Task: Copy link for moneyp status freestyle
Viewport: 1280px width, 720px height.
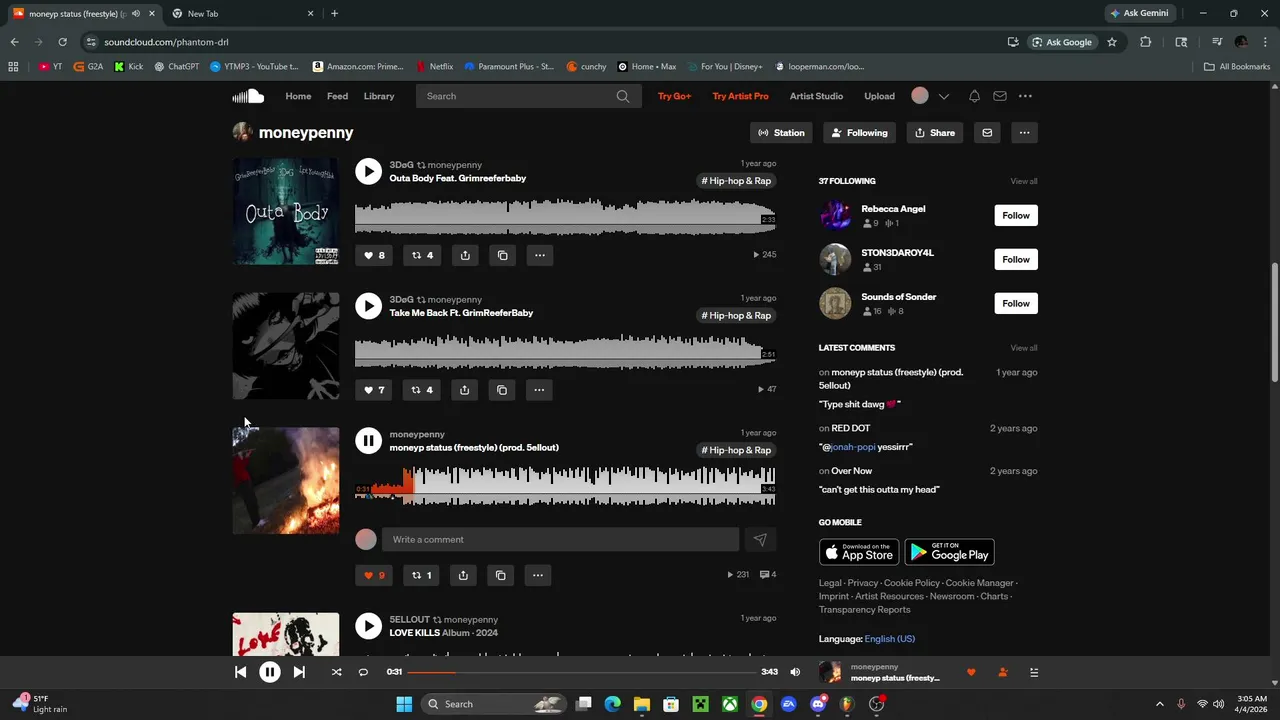Action: [x=501, y=575]
